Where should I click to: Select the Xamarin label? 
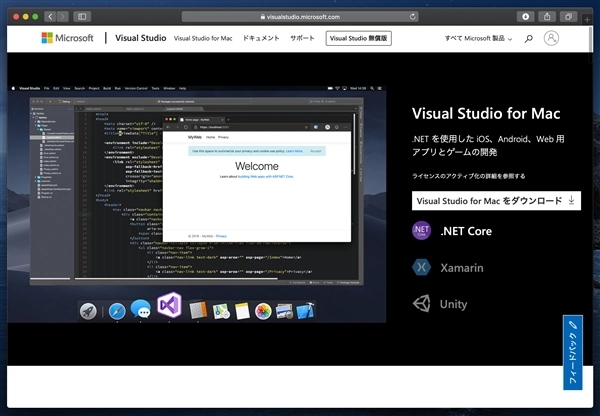[461, 268]
